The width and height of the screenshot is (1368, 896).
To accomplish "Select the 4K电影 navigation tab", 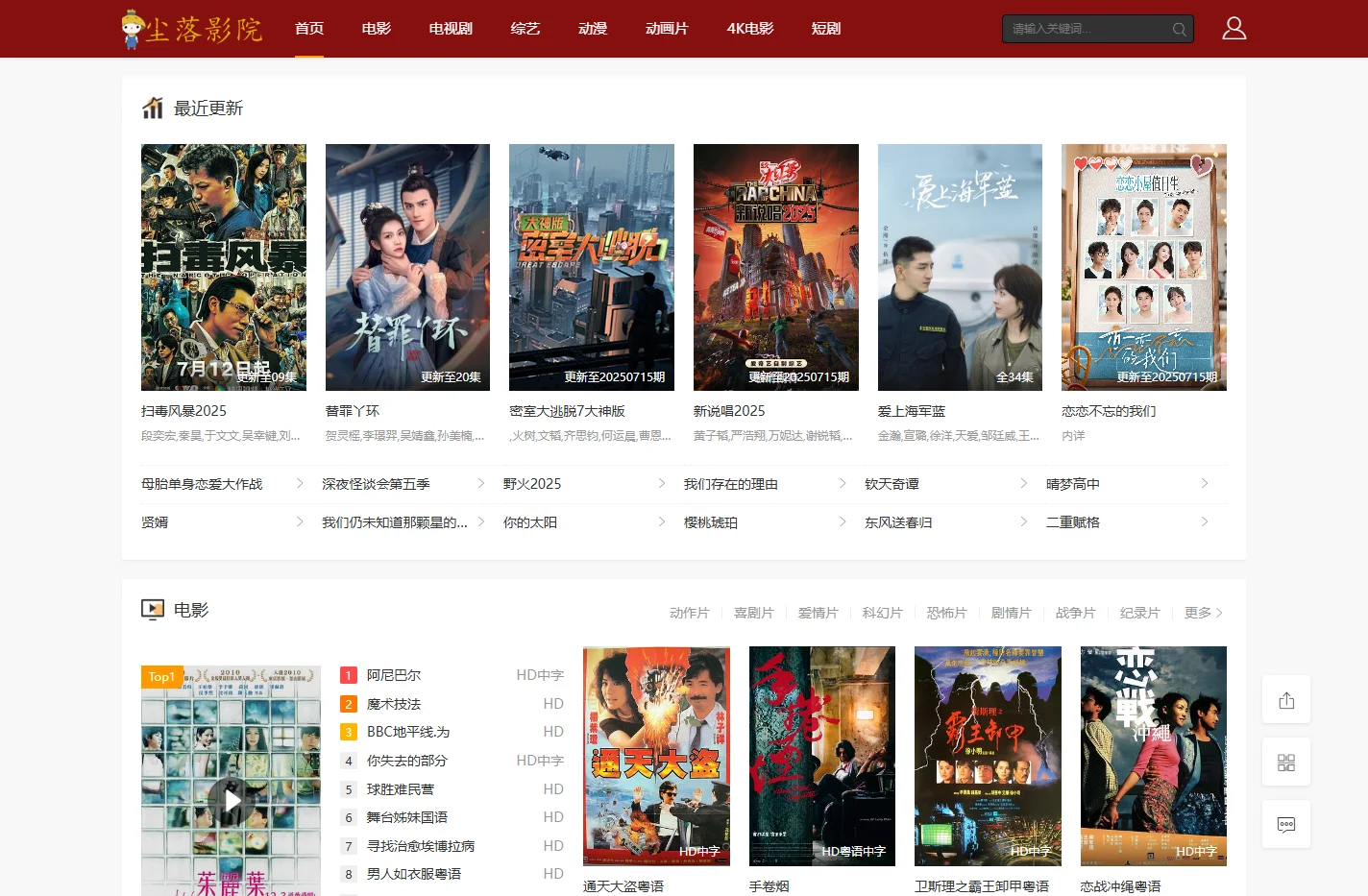I will click(750, 29).
